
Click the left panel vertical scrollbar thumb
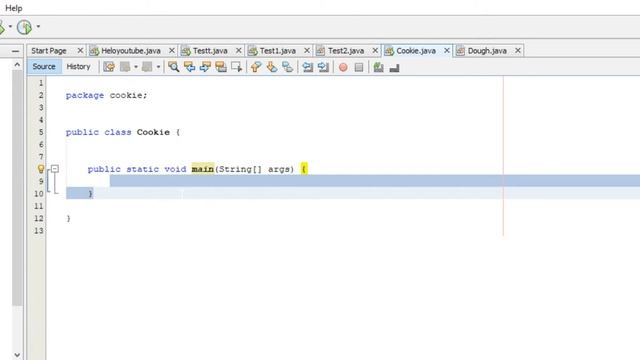(17, 188)
